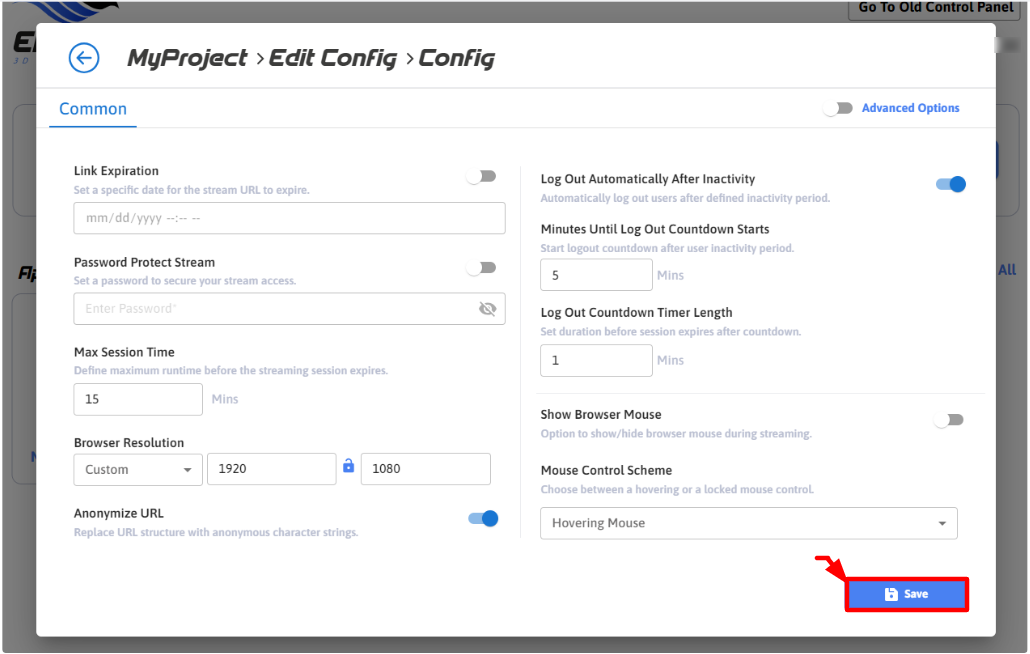The width and height of the screenshot is (1030, 654).
Task: Open the Browser Resolution Custom dropdown
Action: pos(138,469)
